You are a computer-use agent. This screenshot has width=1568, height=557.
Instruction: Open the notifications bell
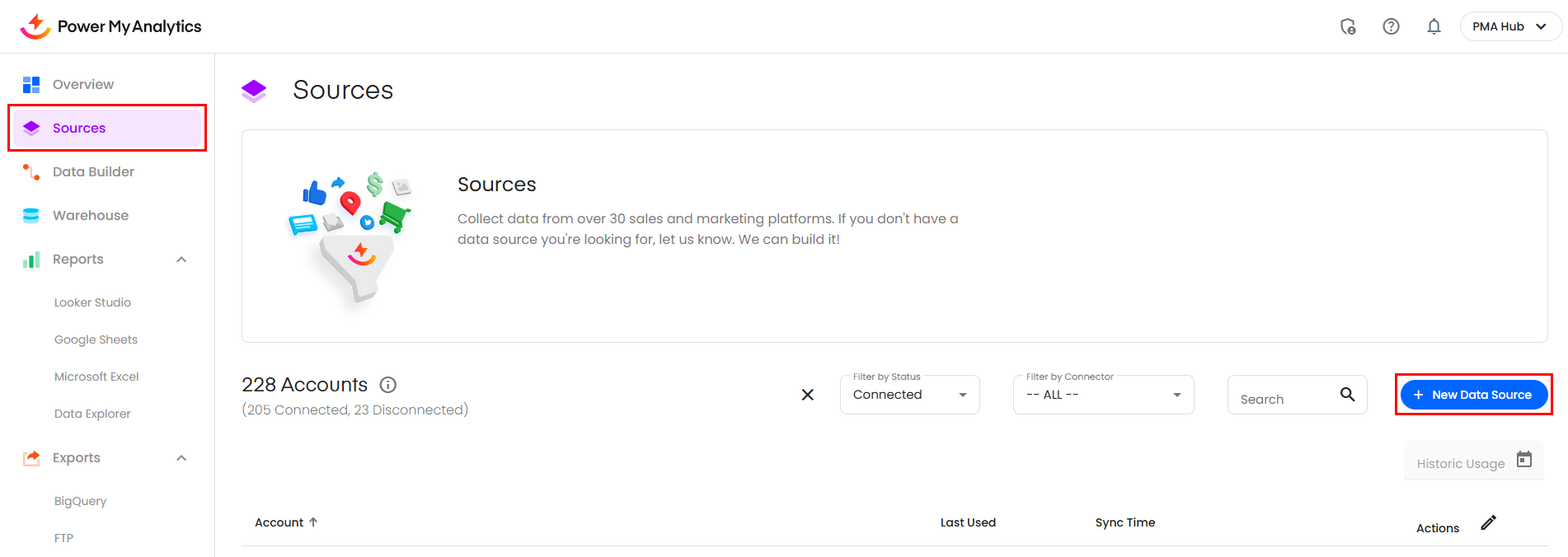click(x=1434, y=26)
